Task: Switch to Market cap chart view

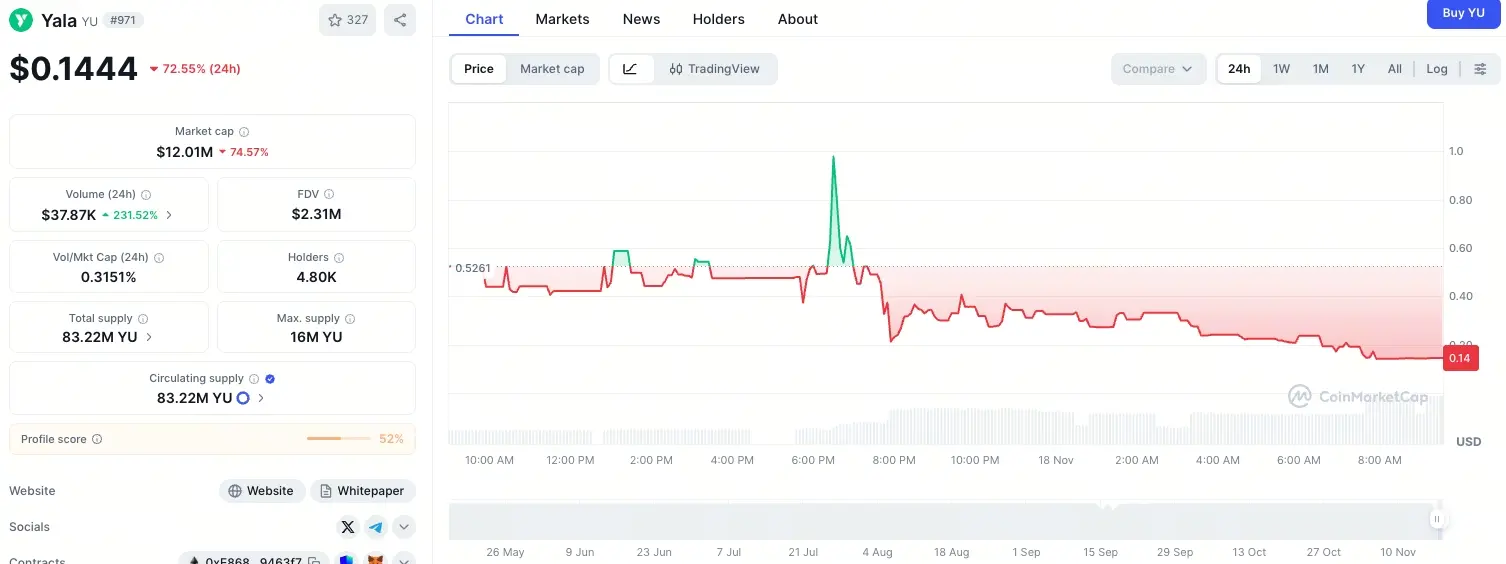Action: point(552,69)
